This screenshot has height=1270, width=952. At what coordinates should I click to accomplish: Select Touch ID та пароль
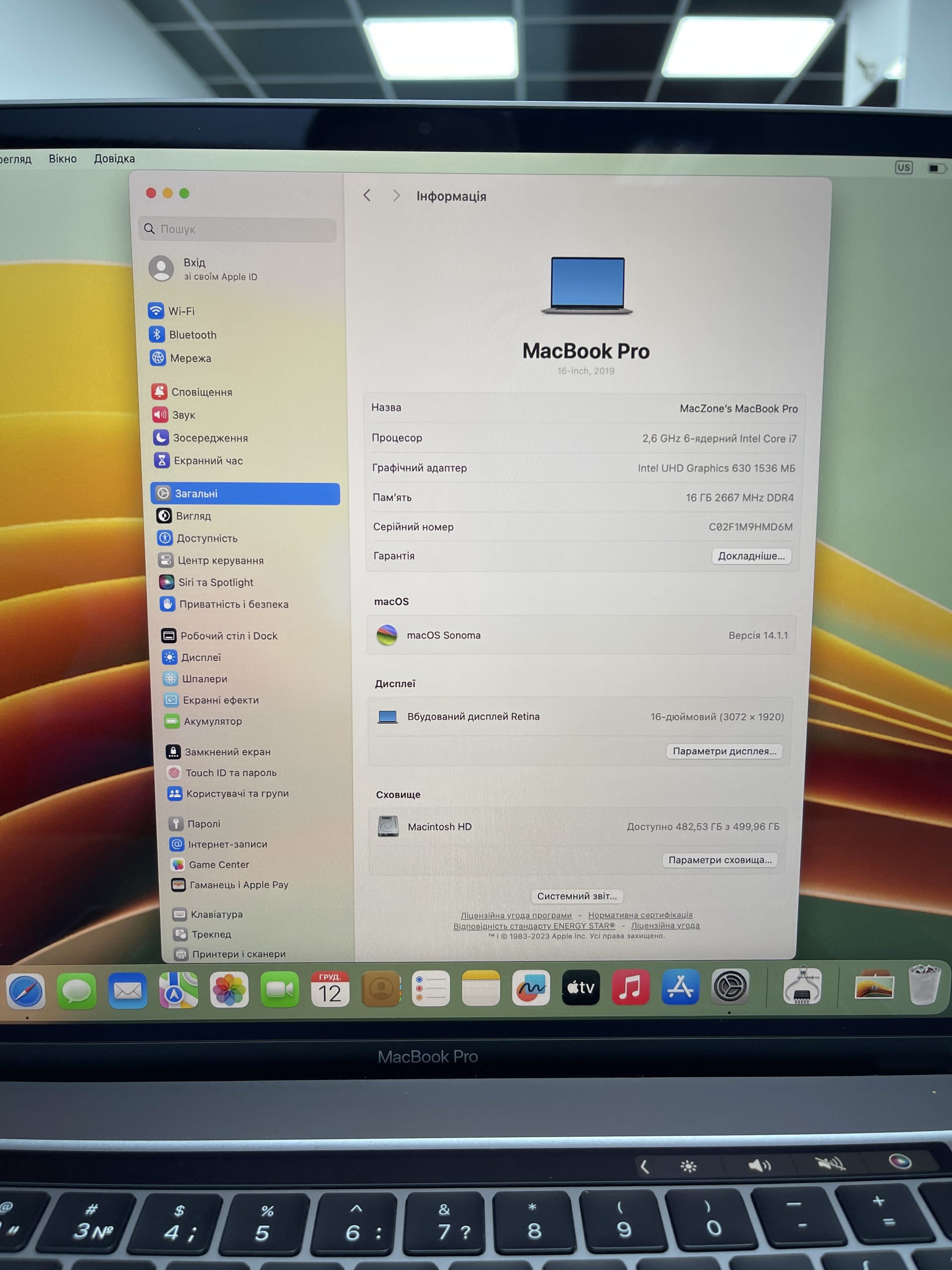(x=222, y=773)
